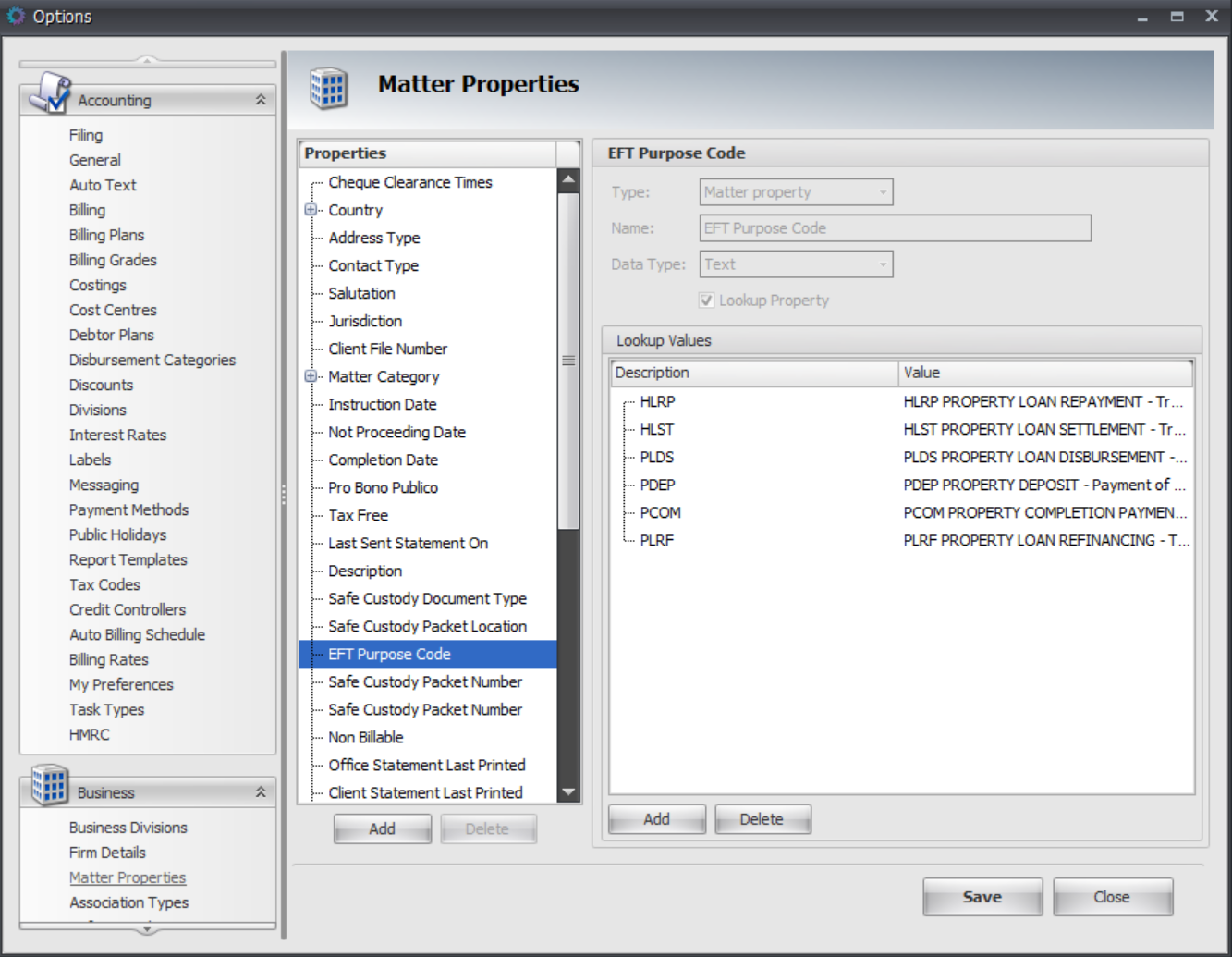Open Filing in the Accounting menu

(86, 135)
